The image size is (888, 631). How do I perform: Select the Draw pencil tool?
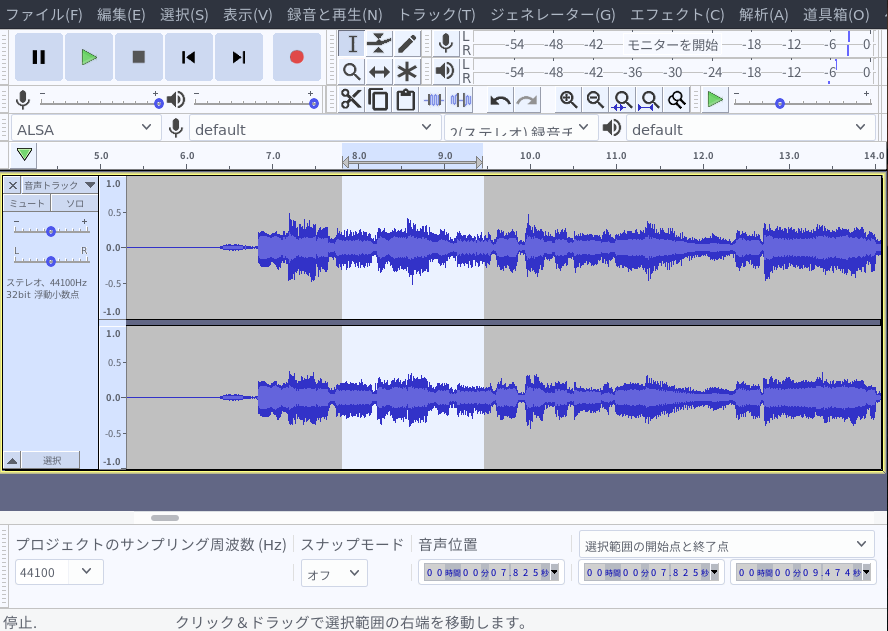(406, 44)
